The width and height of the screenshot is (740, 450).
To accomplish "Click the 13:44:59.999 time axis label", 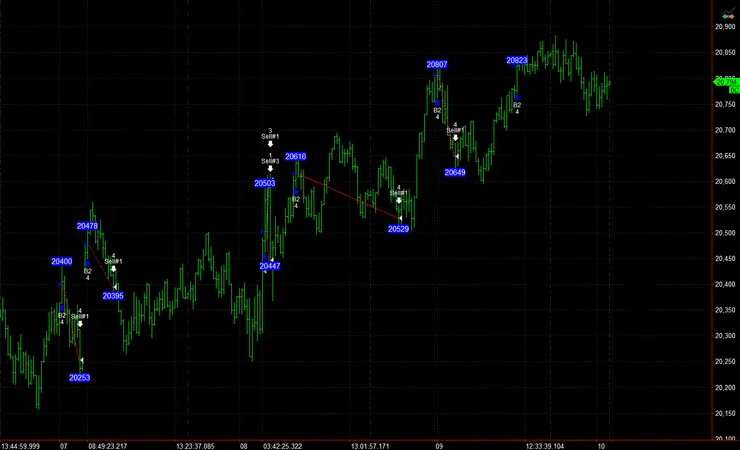I will 20,446.
